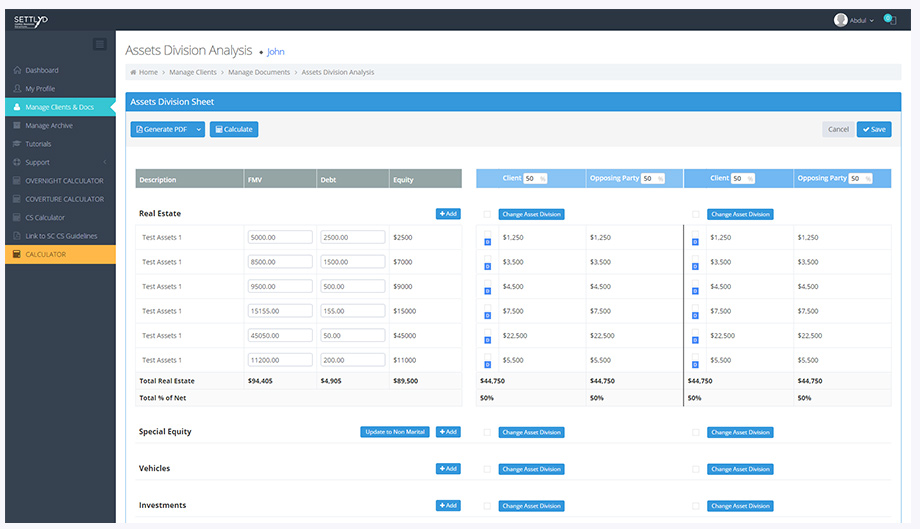Check the Vehicles first-division checkbox

[487, 469]
